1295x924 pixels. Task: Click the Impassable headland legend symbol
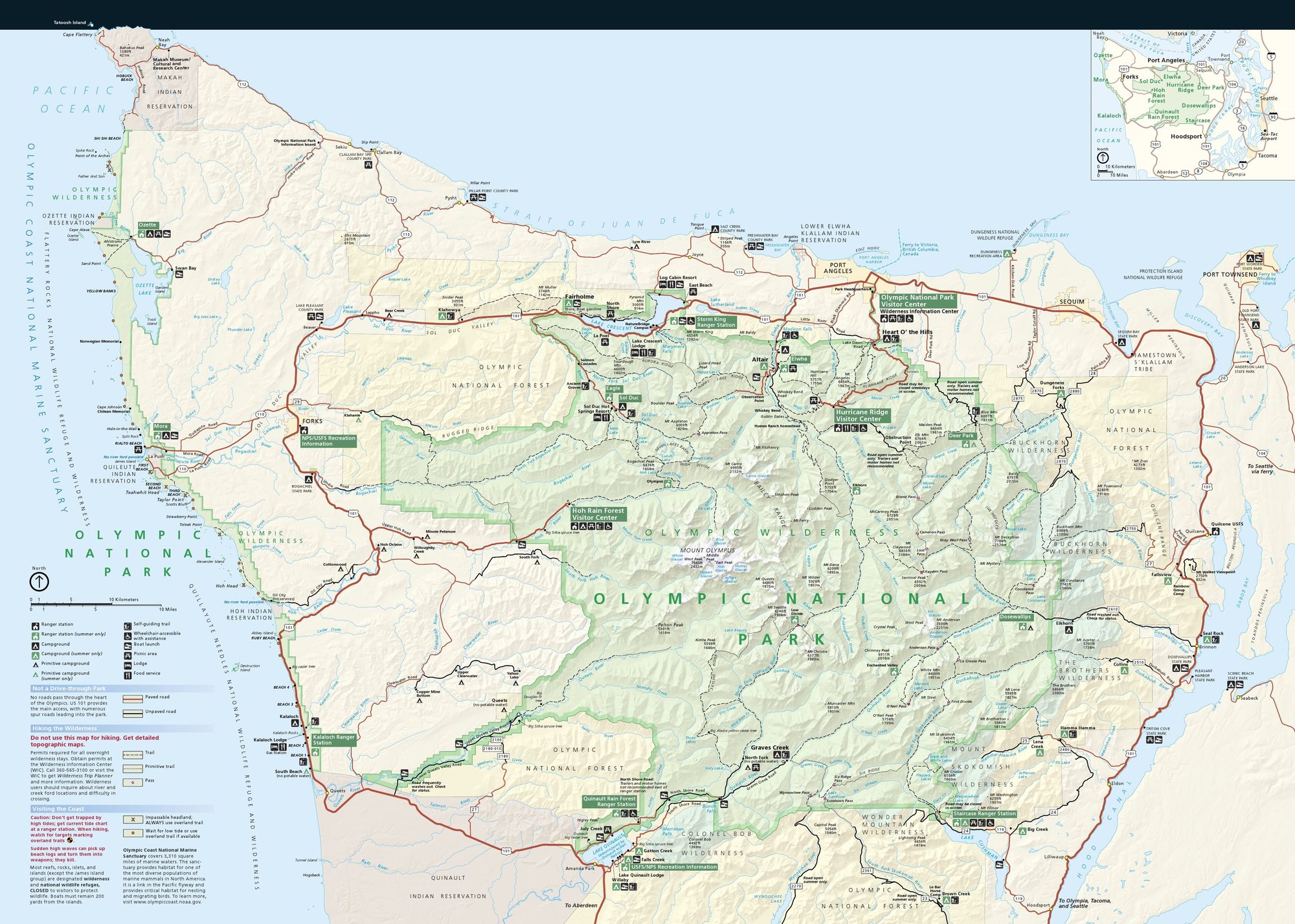(x=133, y=820)
